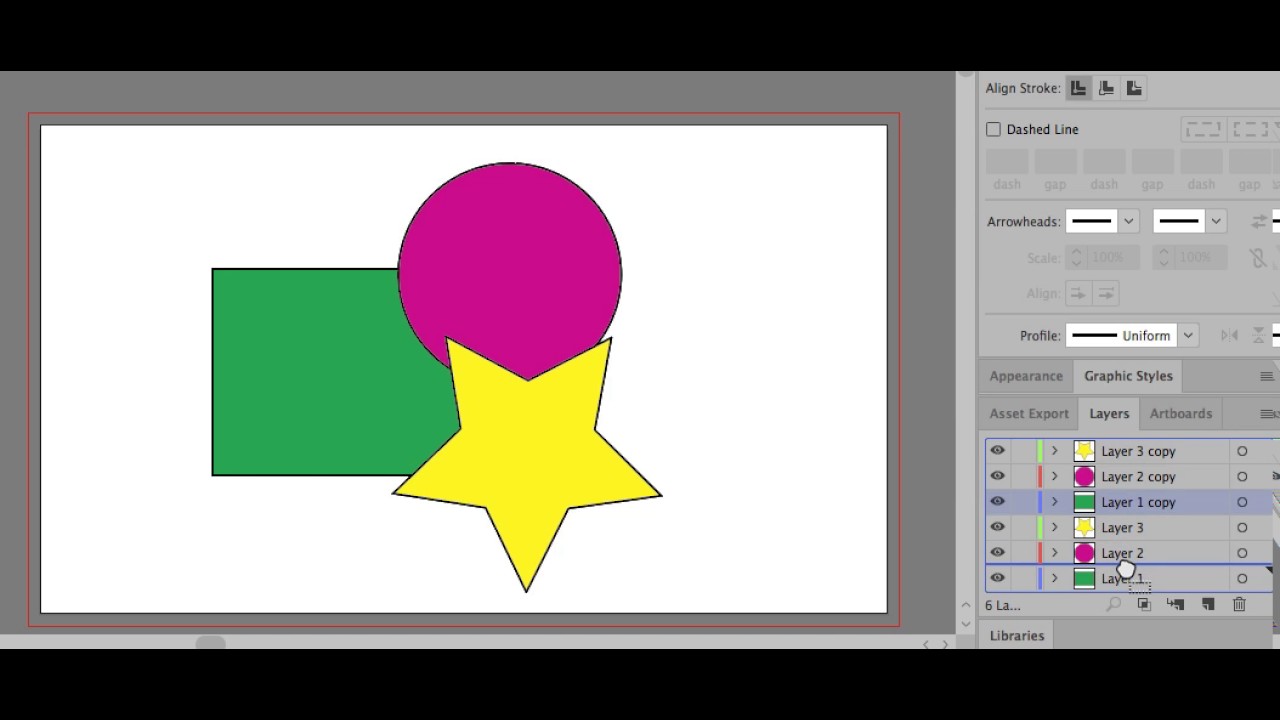Viewport: 1280px width, 720px height.
Task: Open the Asset Export tab
Action: click(1029, 413)
